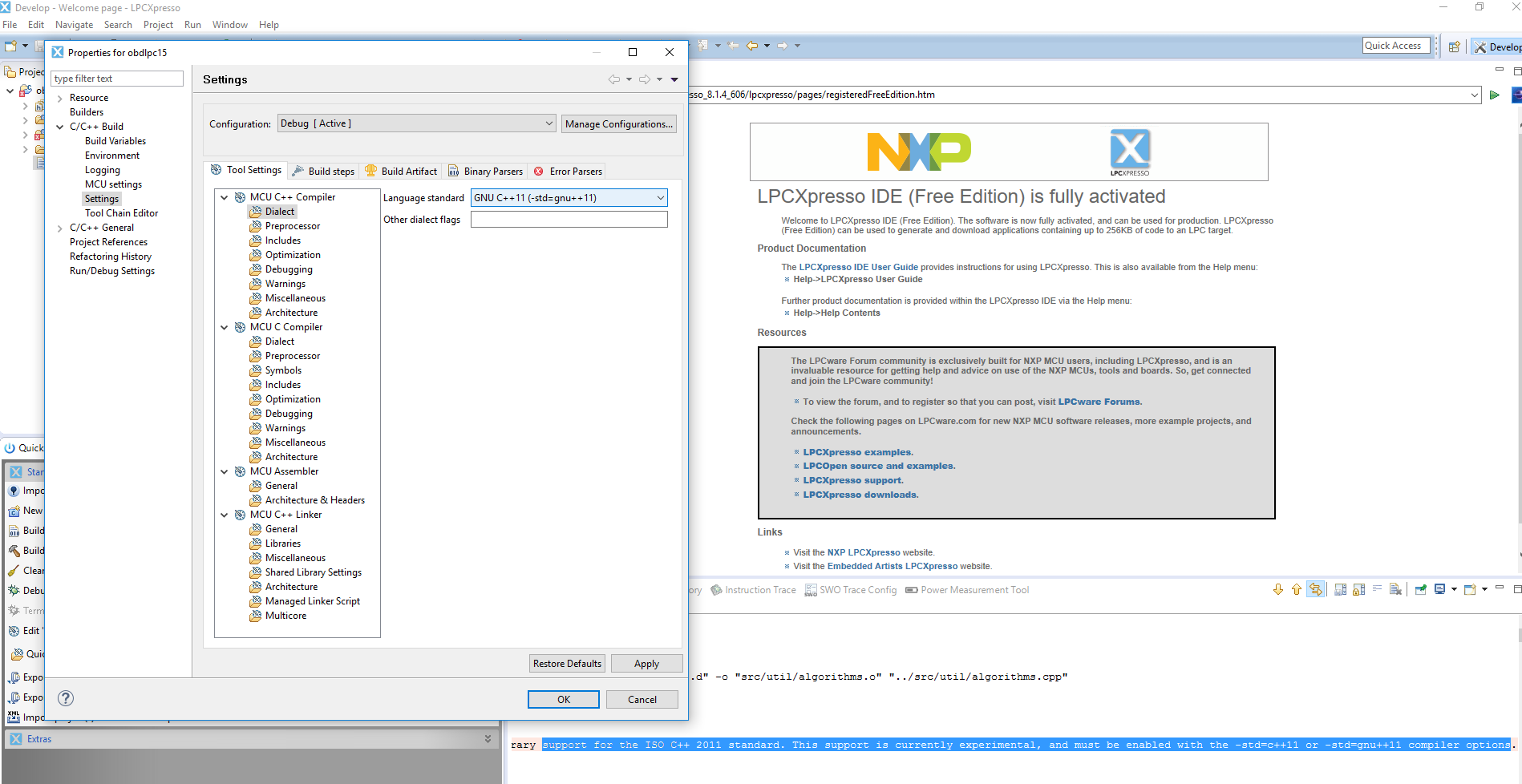
Task: Click the green Go arrow in welcome browser
Action: [1495, 95]
